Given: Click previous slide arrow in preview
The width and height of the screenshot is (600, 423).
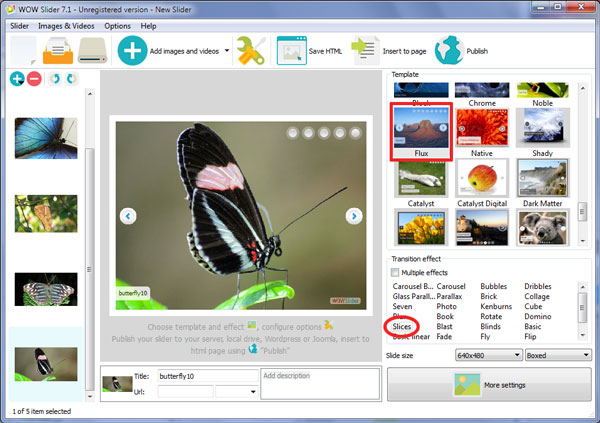Looking at the screenshot, I should click(x=128, y=216).
